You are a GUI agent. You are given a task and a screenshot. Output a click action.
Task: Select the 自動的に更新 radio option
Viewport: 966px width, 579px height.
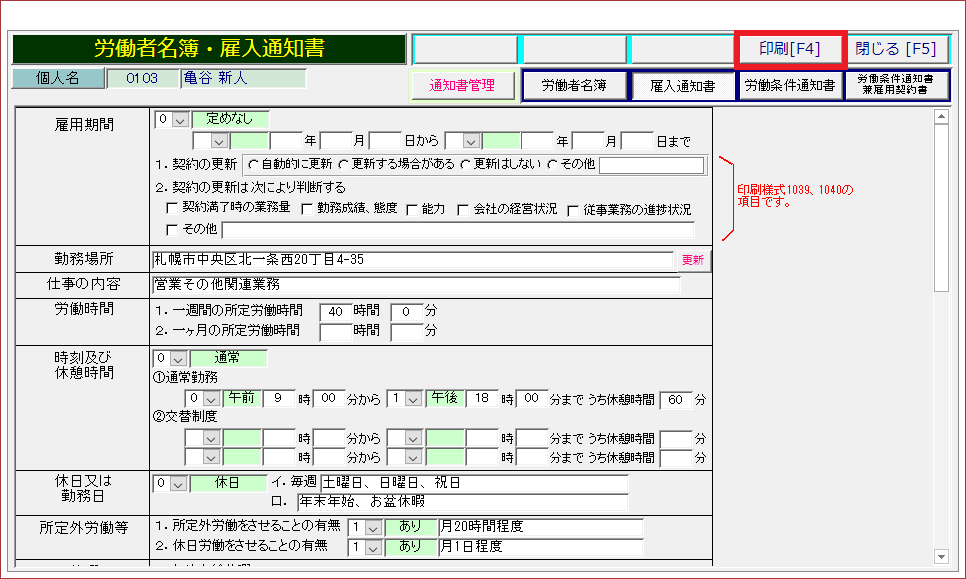coord(253,165)
